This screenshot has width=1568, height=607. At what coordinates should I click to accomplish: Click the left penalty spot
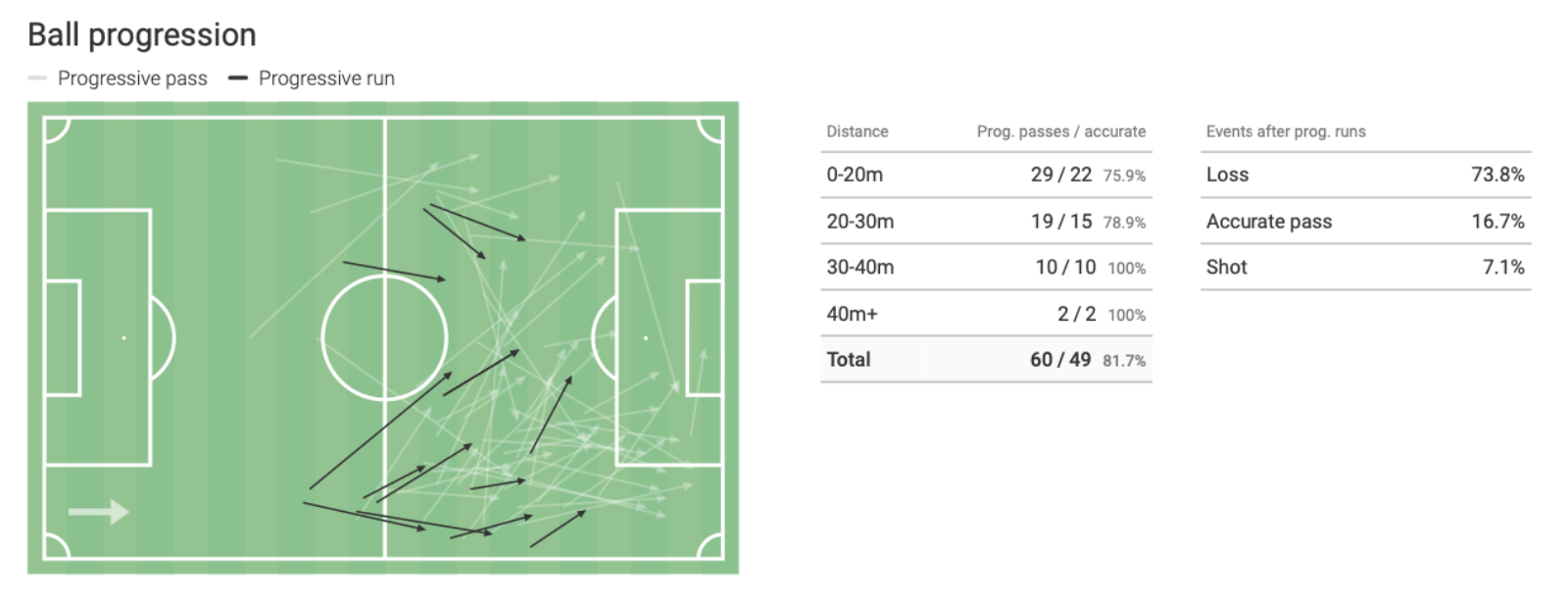[123, 337]
